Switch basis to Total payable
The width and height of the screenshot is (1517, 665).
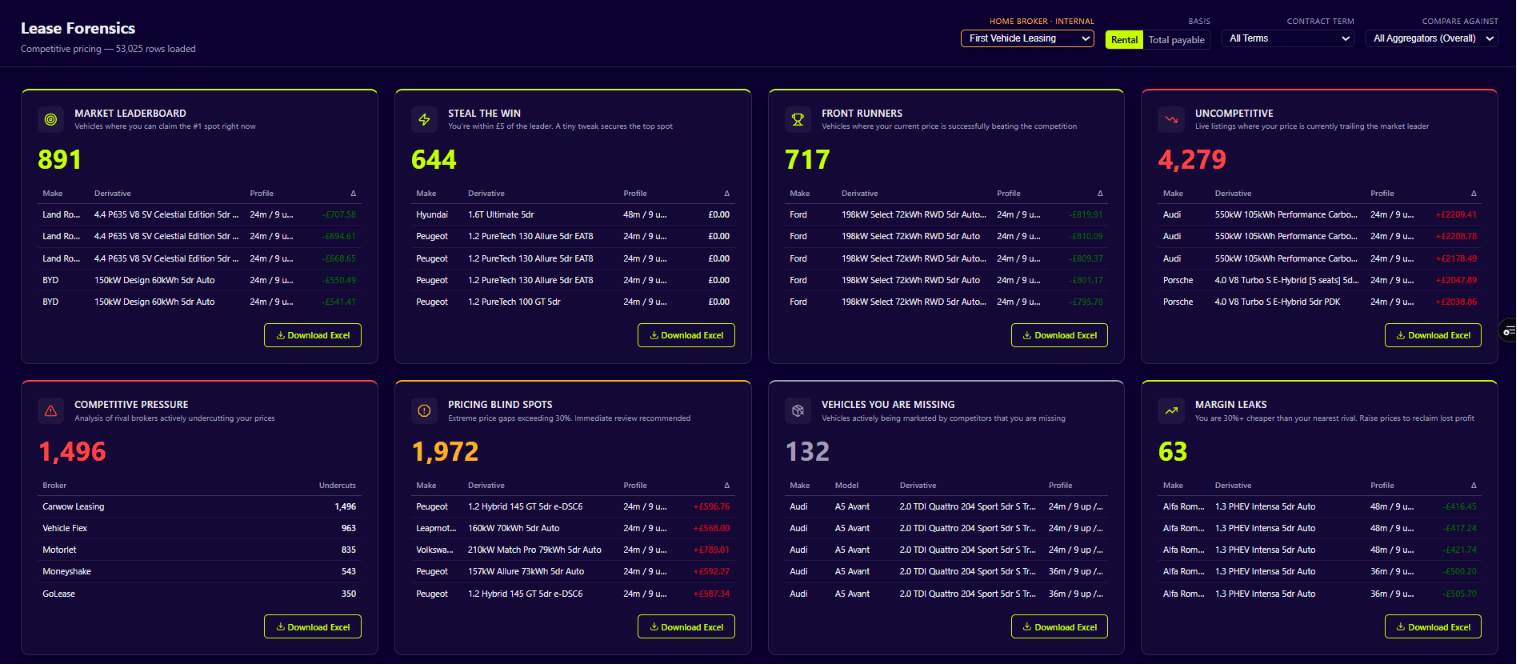1176,39
